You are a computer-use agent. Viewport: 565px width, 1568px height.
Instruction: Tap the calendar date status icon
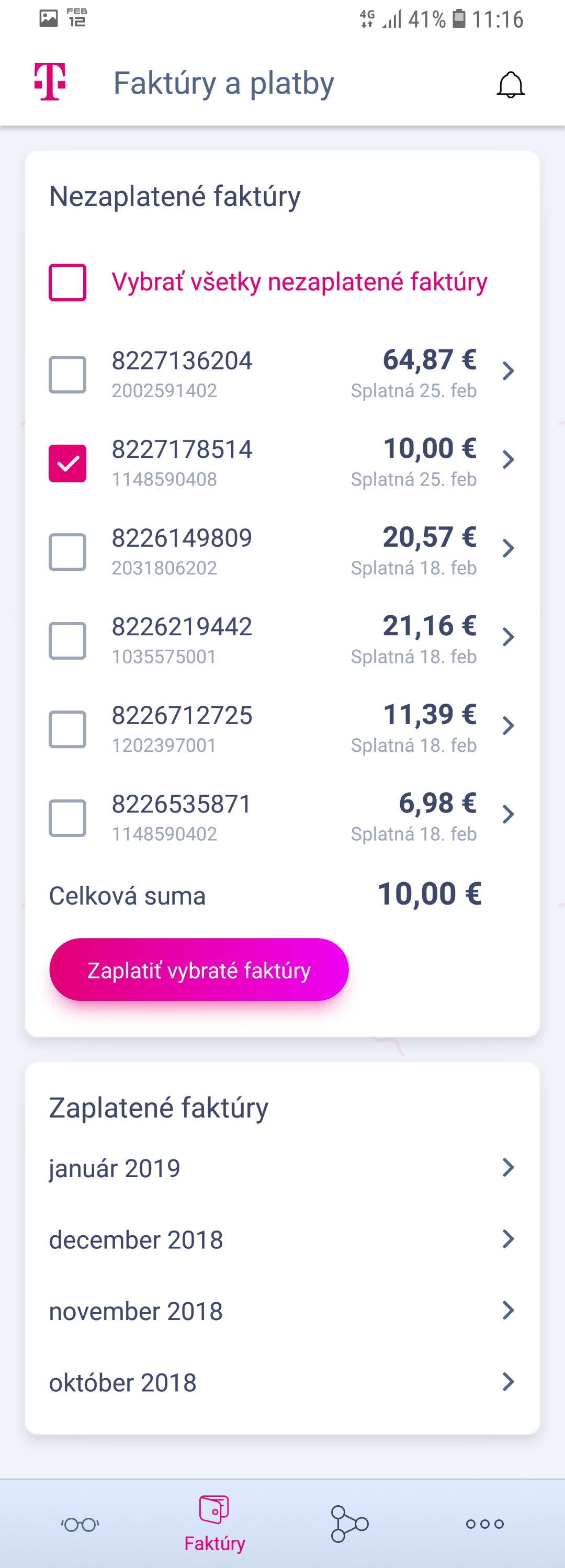click(77, 18)
